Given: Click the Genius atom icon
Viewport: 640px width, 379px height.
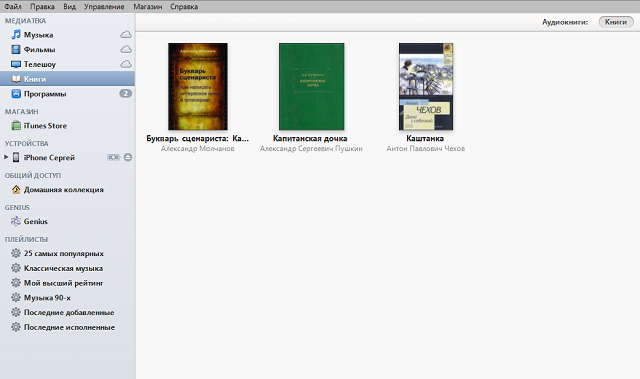Looking at the screenshot, I should pyautogui.click(x=16, y=221).
